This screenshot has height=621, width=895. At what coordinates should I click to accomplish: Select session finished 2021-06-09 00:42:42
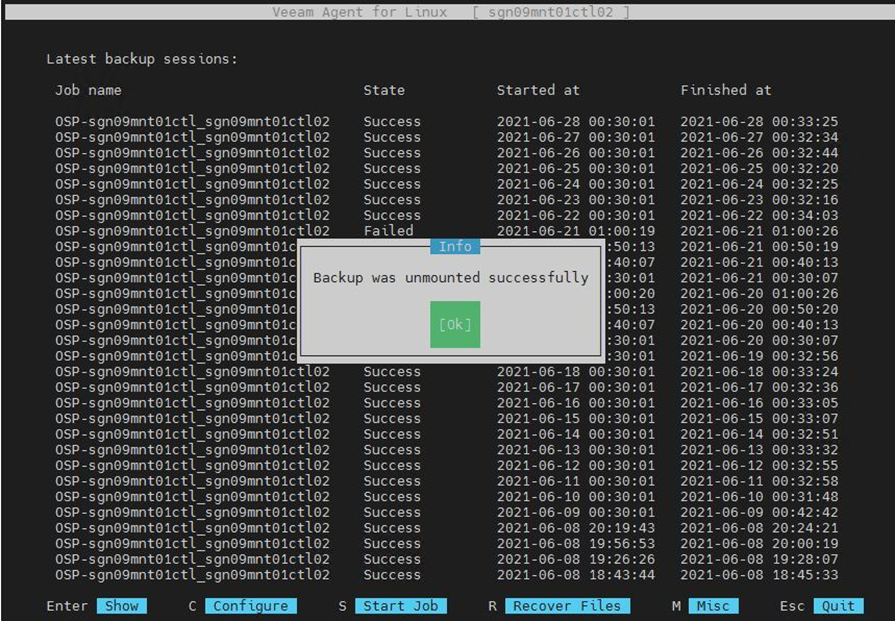(x=758, y=512)
